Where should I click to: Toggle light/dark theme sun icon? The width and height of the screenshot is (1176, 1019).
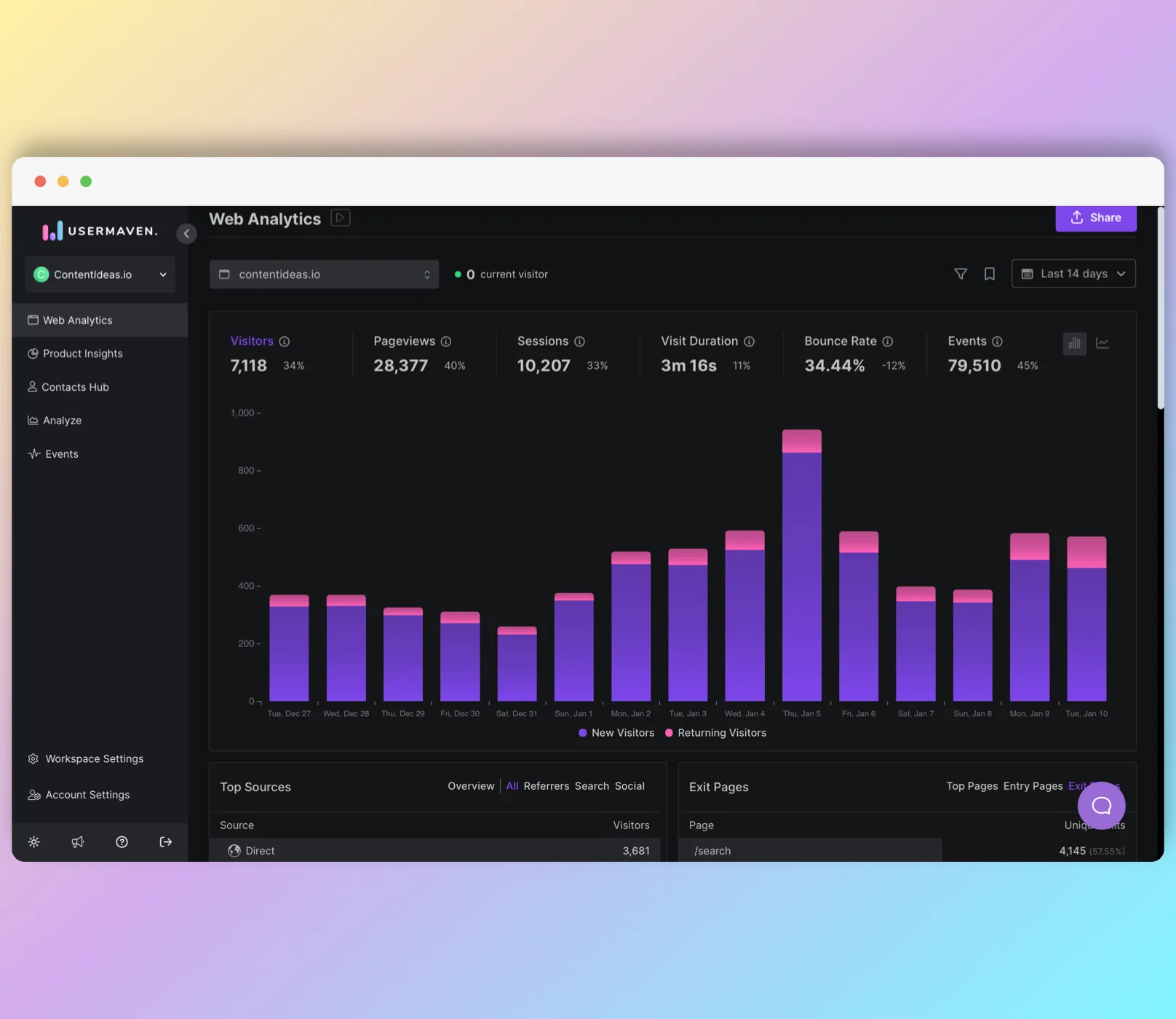pos(34,842)
